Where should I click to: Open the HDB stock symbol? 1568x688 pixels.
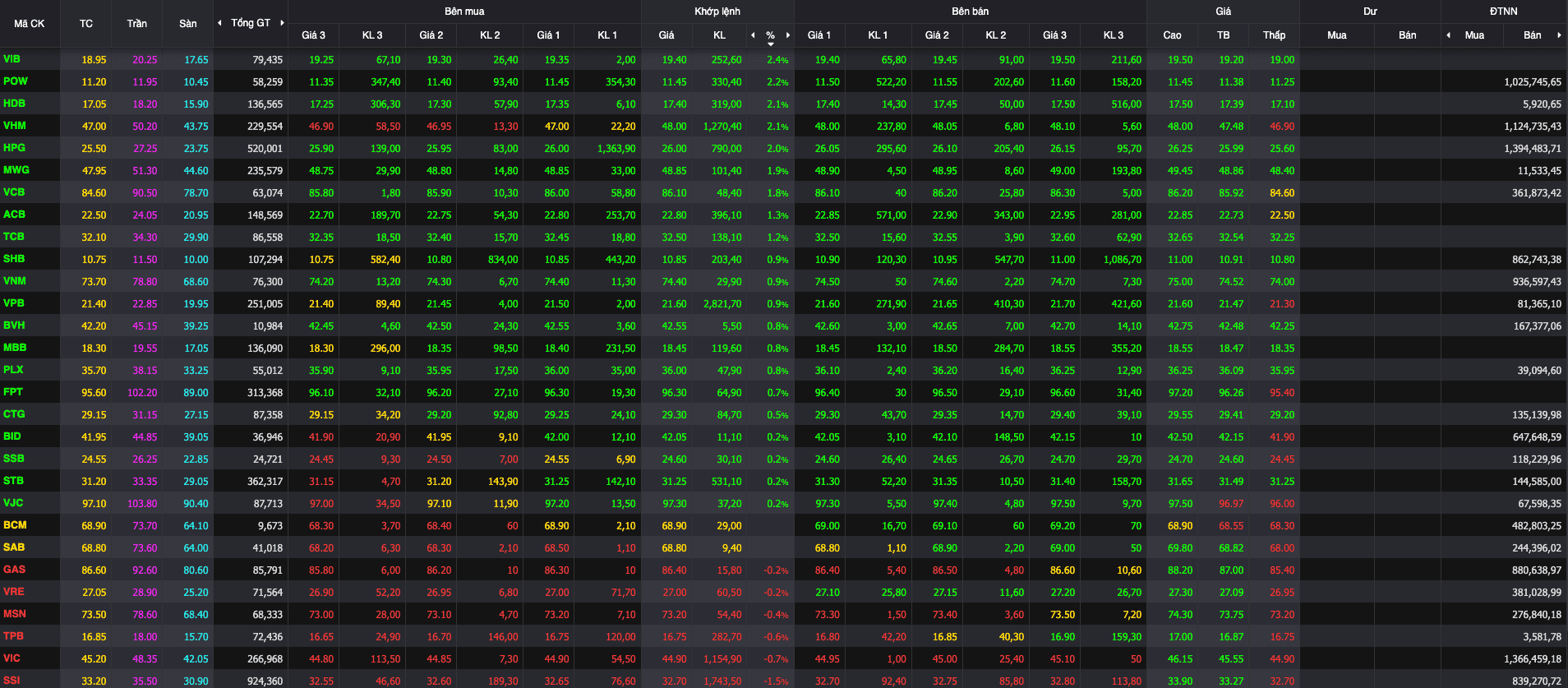pos(15,104)
